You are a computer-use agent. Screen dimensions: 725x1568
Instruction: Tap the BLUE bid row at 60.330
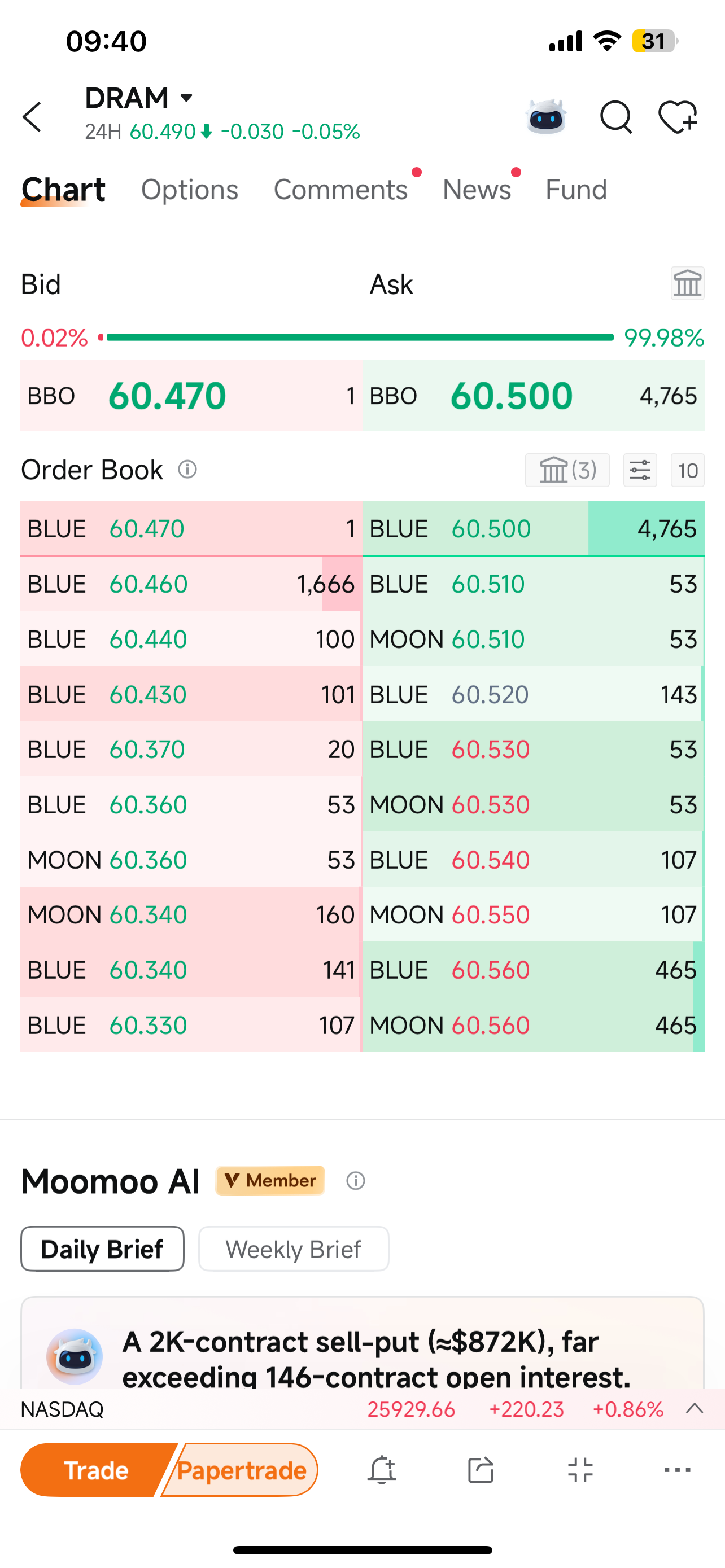[x=191, y=1025]
